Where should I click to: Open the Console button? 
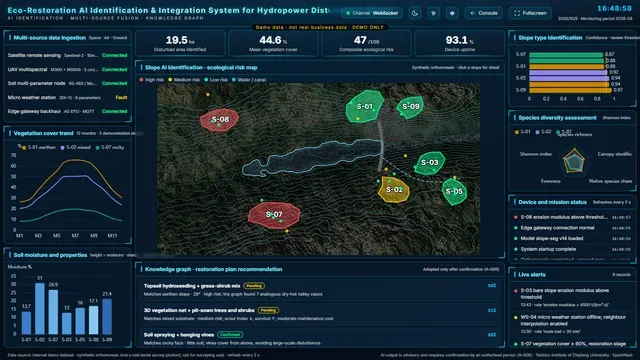(x=484, y=13)
